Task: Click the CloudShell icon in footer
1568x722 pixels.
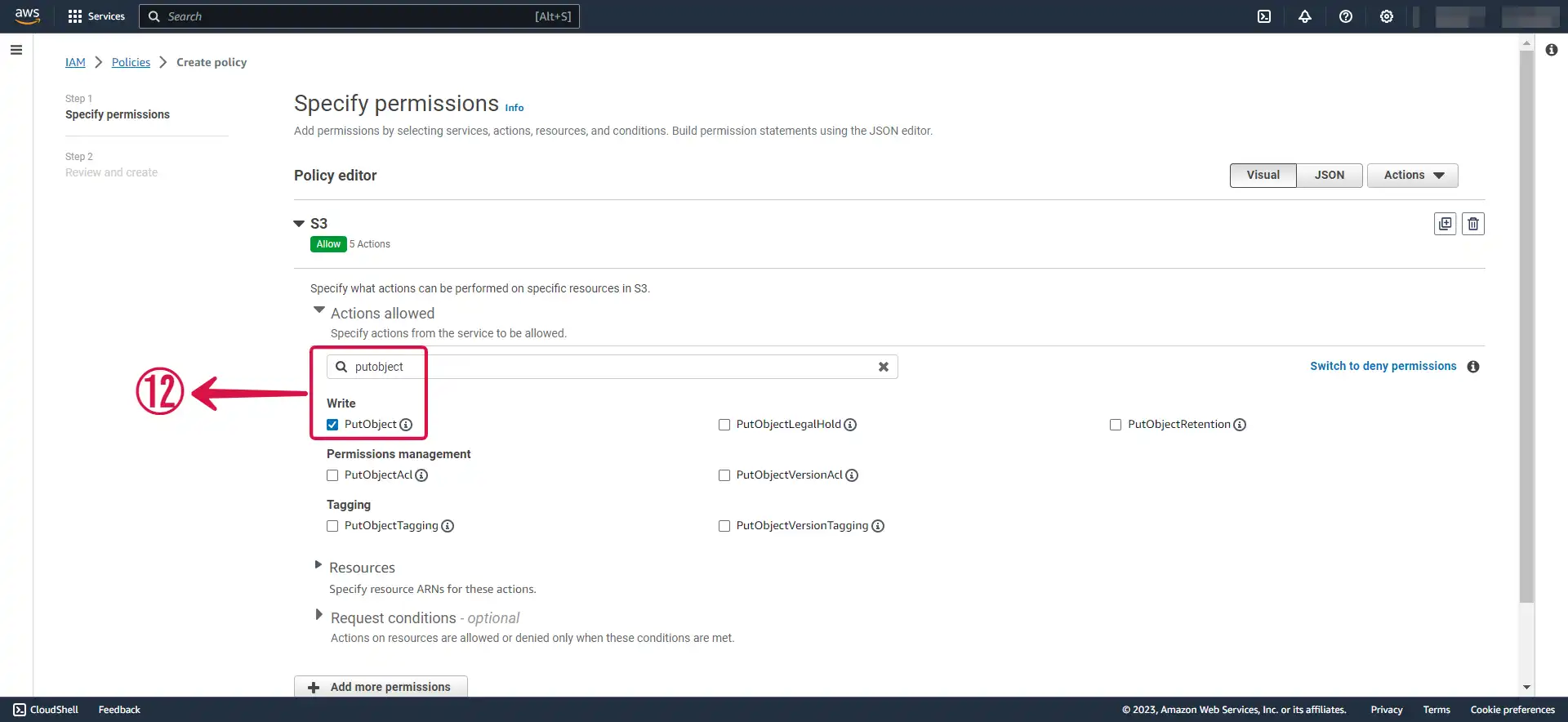Action: 20,710
